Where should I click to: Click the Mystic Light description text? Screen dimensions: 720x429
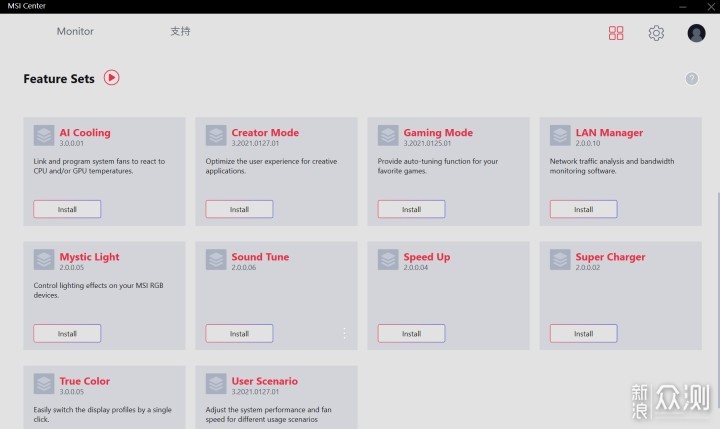(x=98, y=290)
